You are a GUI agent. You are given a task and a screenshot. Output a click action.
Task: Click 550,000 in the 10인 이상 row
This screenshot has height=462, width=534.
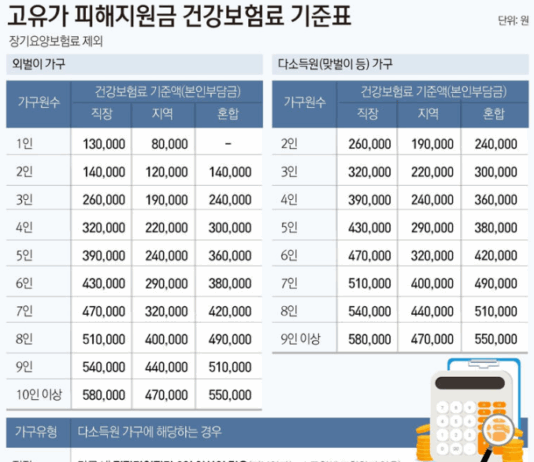pyautogui.click(x=230, y=396)
